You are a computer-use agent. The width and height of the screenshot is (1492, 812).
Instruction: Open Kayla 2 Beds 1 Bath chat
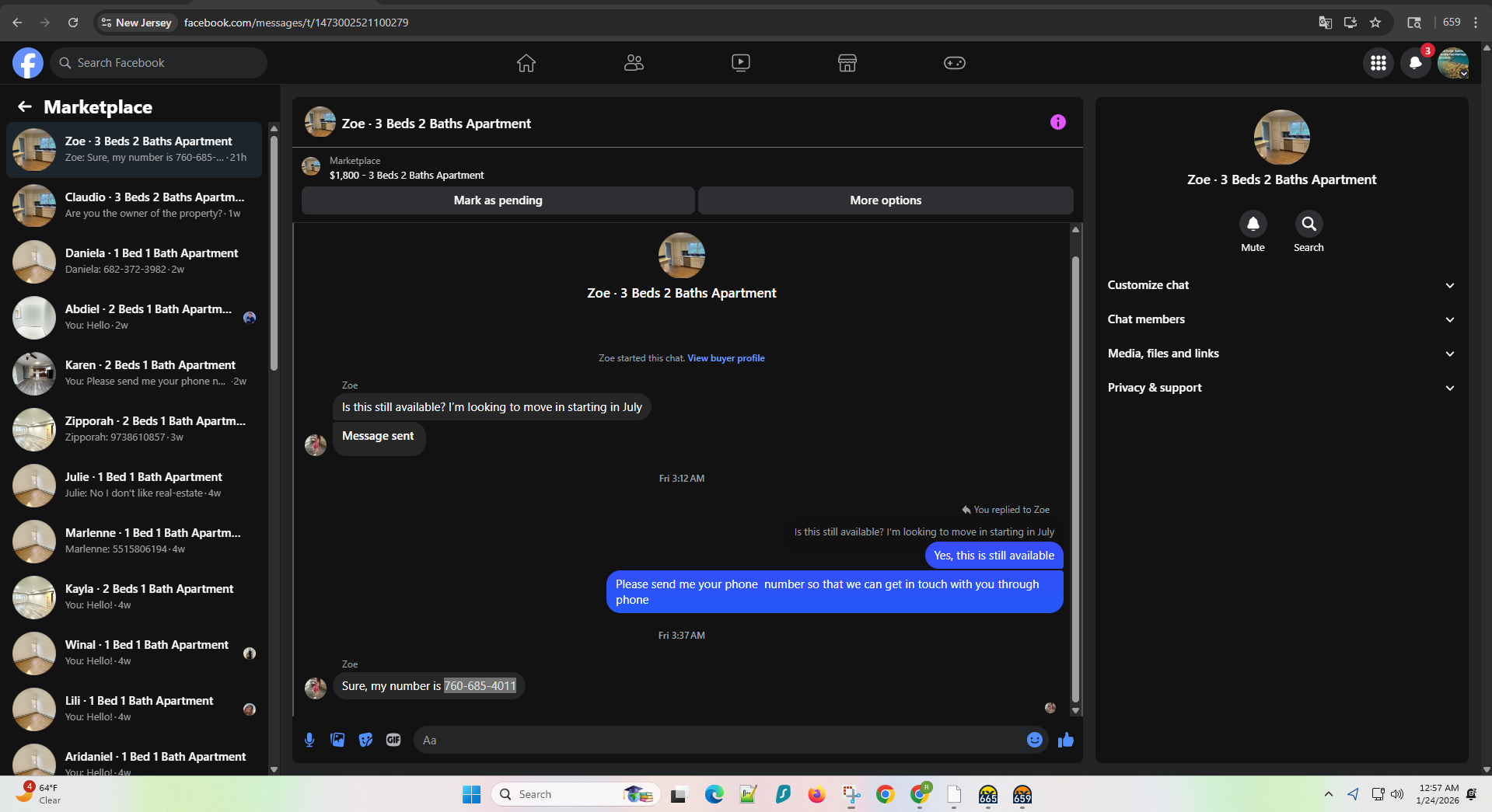[135, 597]
